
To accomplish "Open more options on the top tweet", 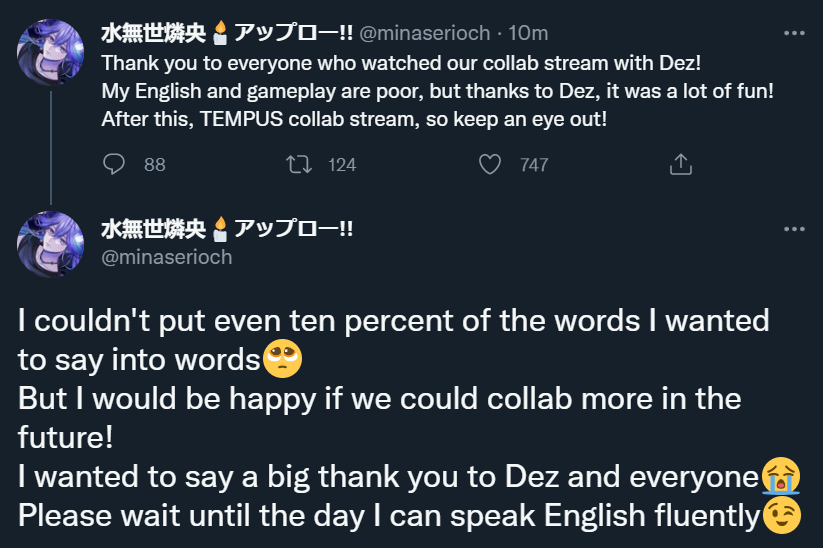I will [x=794, y=33].
